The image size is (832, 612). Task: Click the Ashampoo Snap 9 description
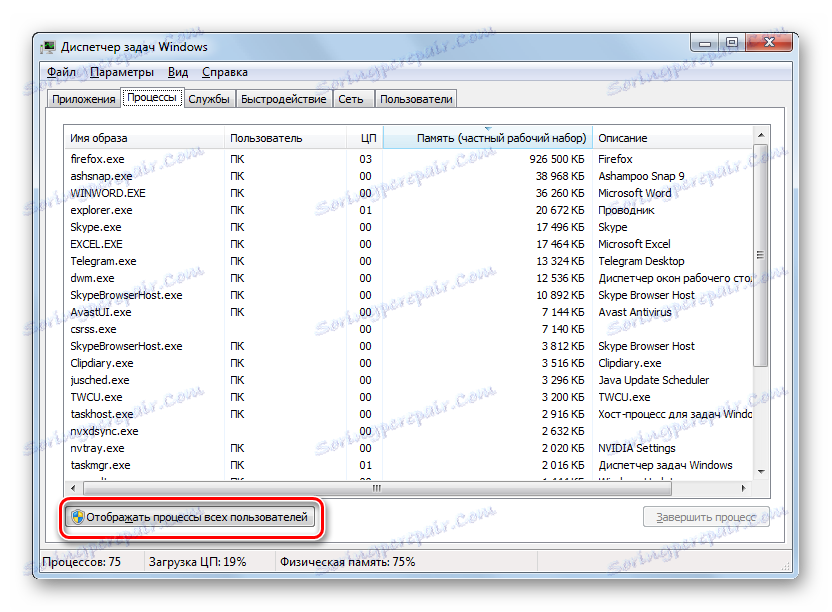point(641,176)
